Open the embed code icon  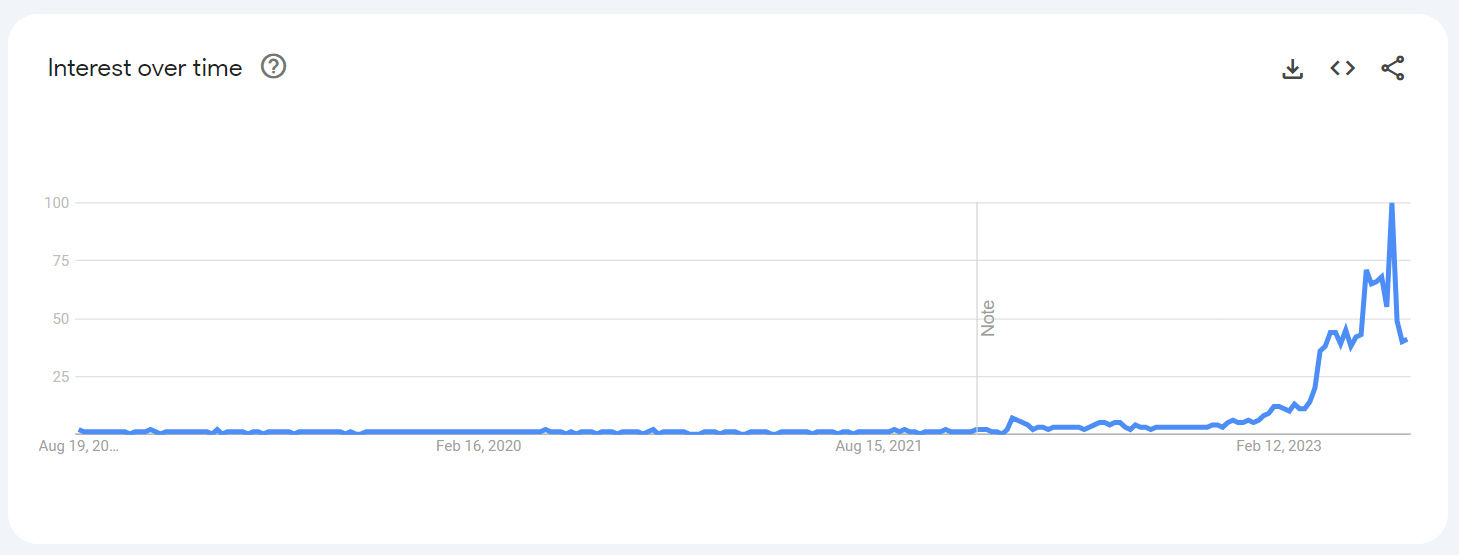(x=1342, y=68)
